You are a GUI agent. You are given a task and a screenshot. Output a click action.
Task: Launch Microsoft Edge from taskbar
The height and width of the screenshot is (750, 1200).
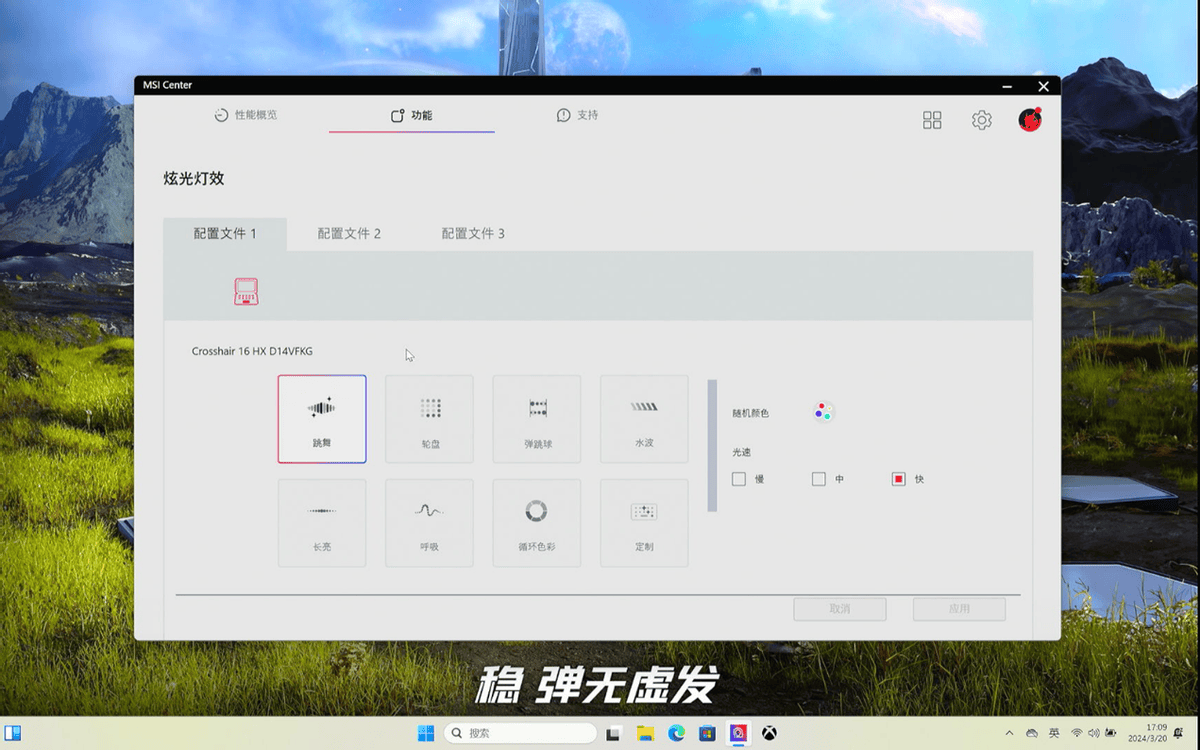coord(676,733)
